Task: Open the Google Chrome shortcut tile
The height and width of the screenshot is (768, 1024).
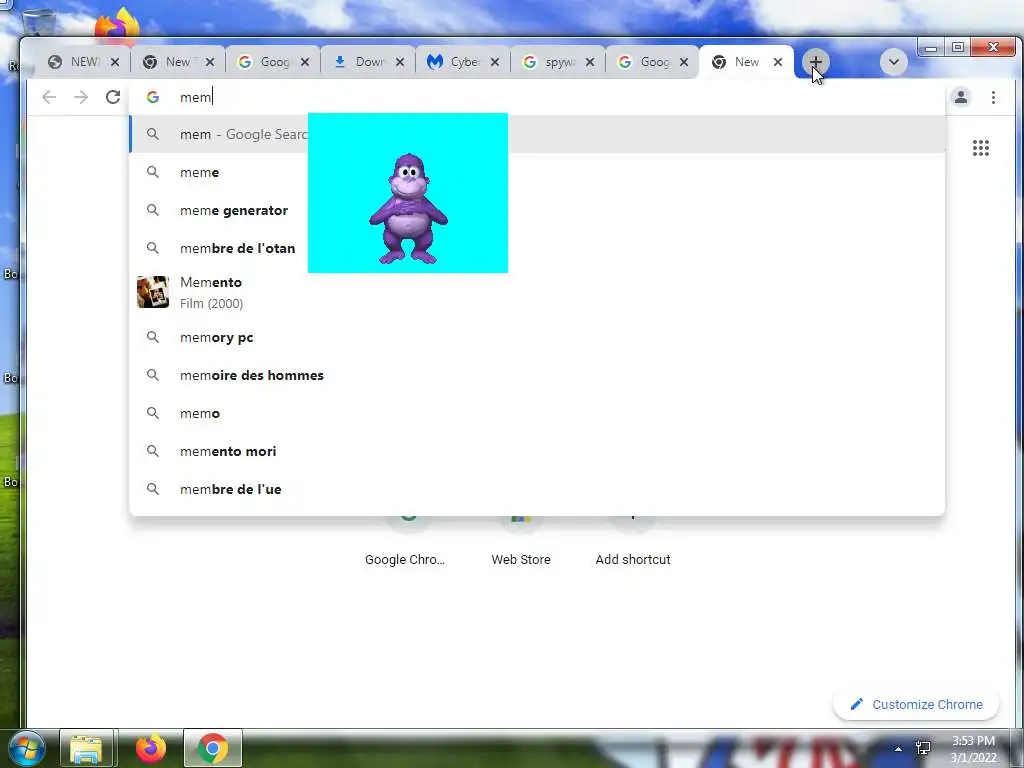Action: pos(405,542)
